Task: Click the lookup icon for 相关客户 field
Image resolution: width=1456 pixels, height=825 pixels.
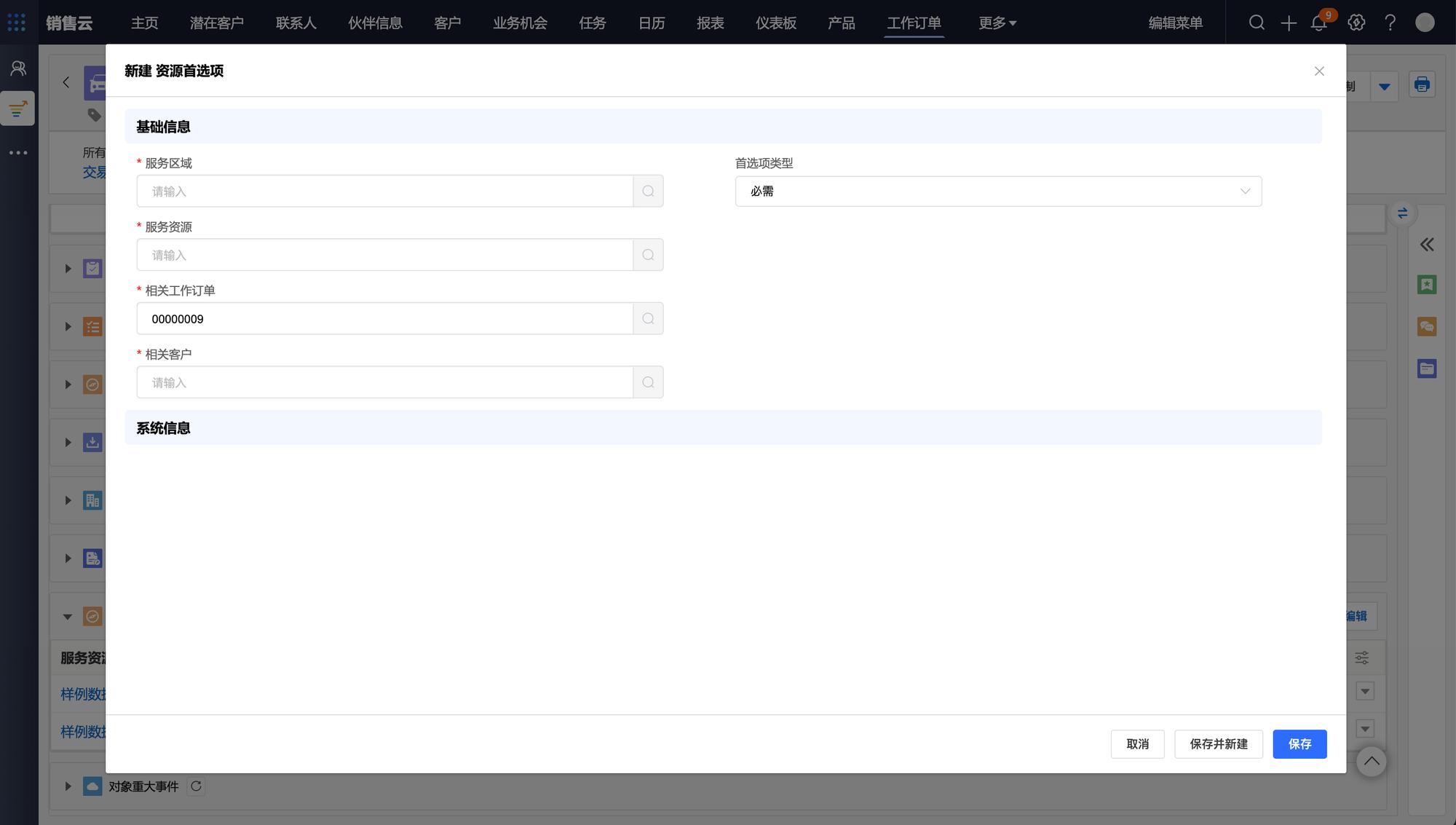Action: coord(648,382)
